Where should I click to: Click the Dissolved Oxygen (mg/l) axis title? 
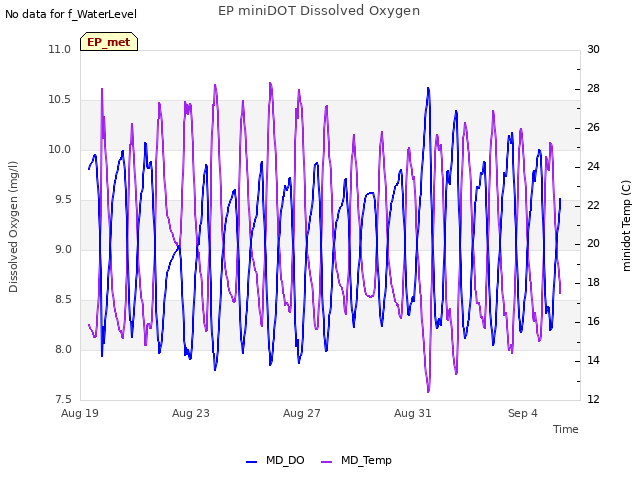[x=13, y=227]
